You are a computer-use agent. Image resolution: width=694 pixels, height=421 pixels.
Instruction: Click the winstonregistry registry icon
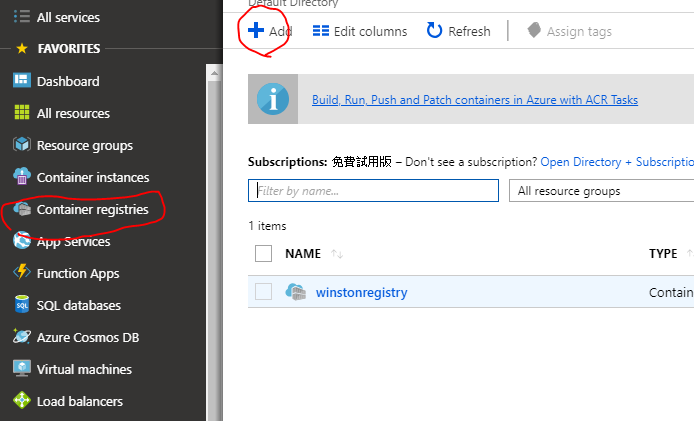click(x=296, y=292)
